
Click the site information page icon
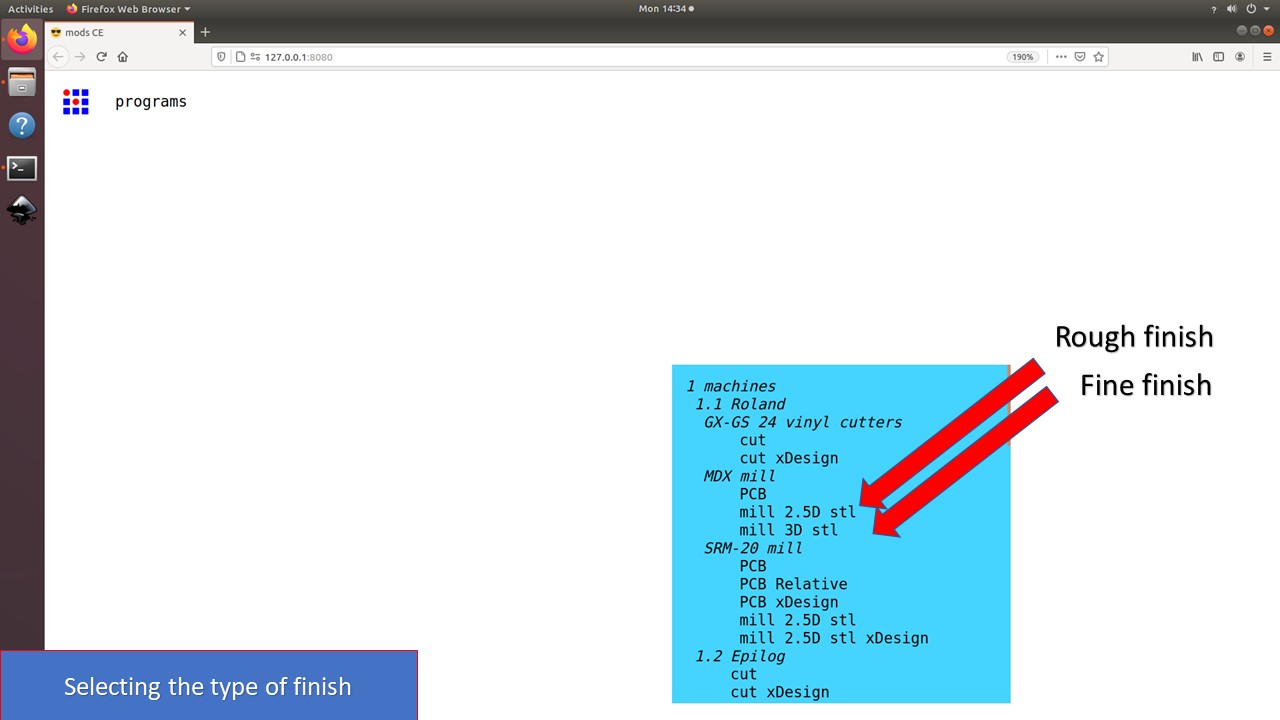pyautogui.click(x=240, y=57)
